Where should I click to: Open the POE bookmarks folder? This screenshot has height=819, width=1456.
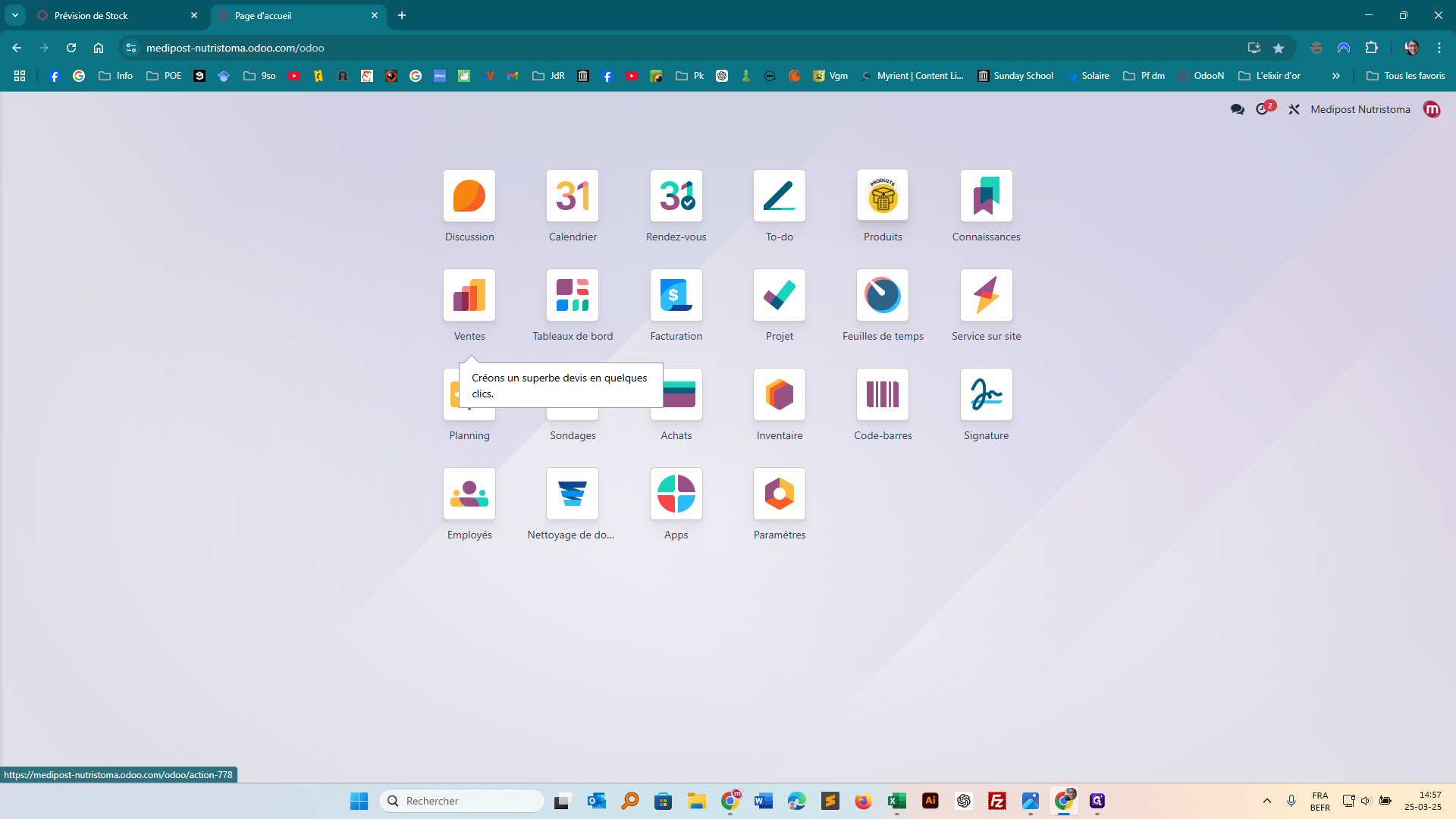[x=164, y=76]
